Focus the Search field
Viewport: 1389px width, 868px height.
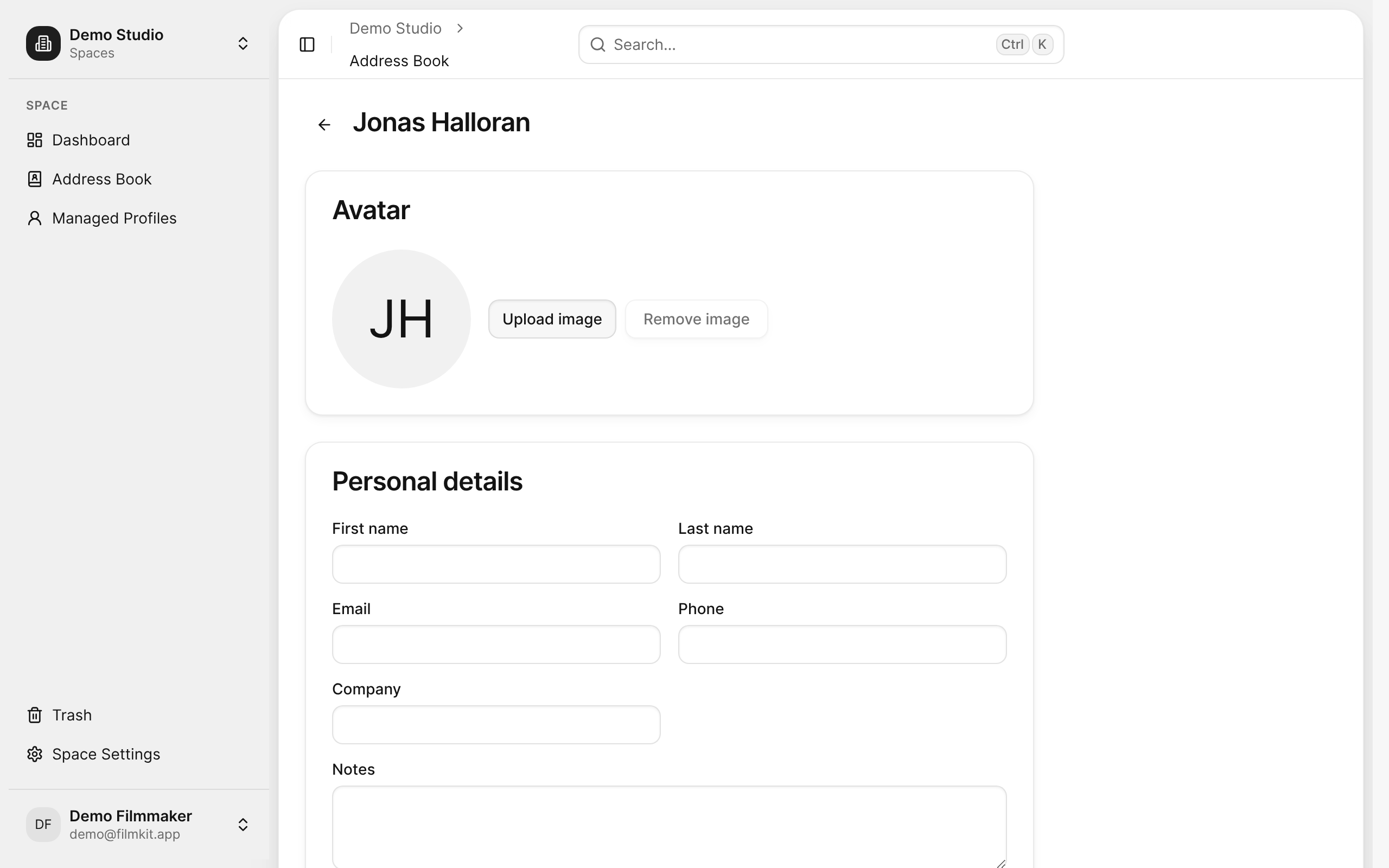tap(821, 44)
